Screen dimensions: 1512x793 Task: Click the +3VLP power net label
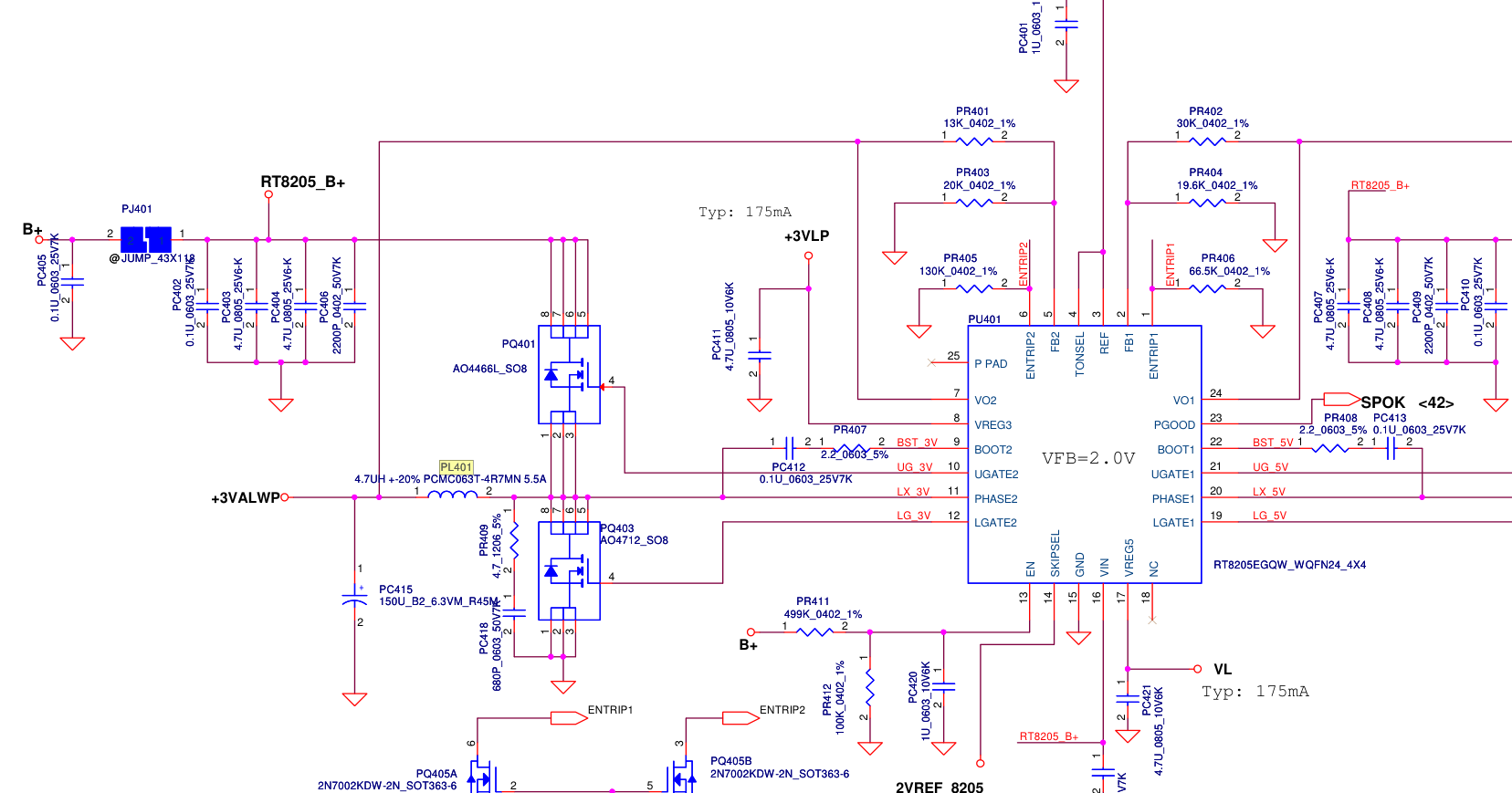[806, 236]
